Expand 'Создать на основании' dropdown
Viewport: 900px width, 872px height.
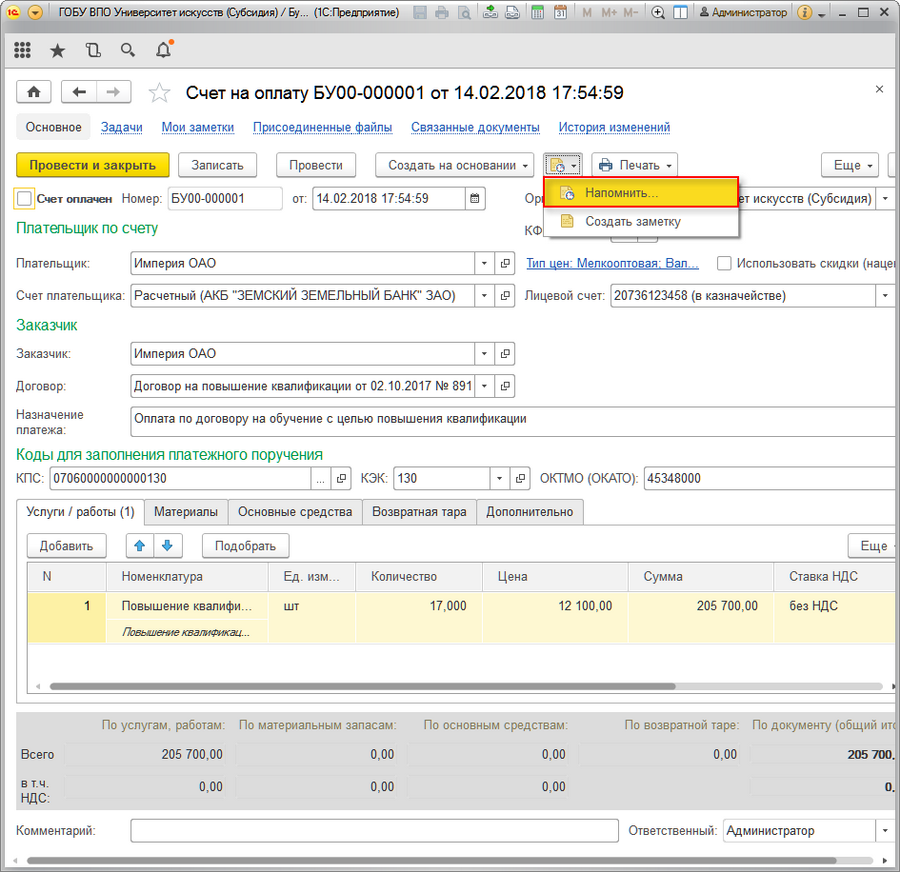(x=455, y=165)
